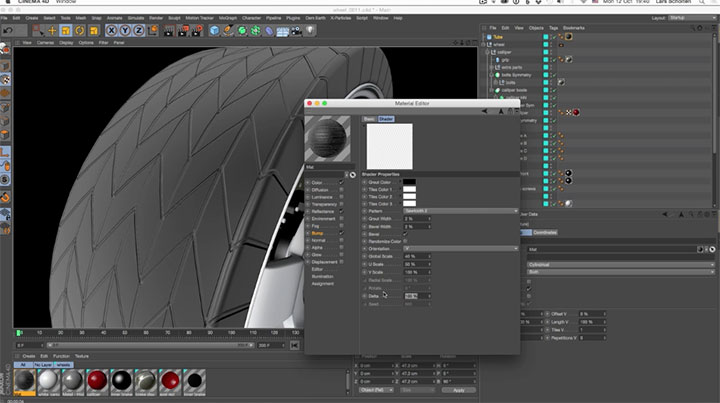Enable the Displacement channel checkbox
Screen dimensions: 720x403
tap(341, 262)
